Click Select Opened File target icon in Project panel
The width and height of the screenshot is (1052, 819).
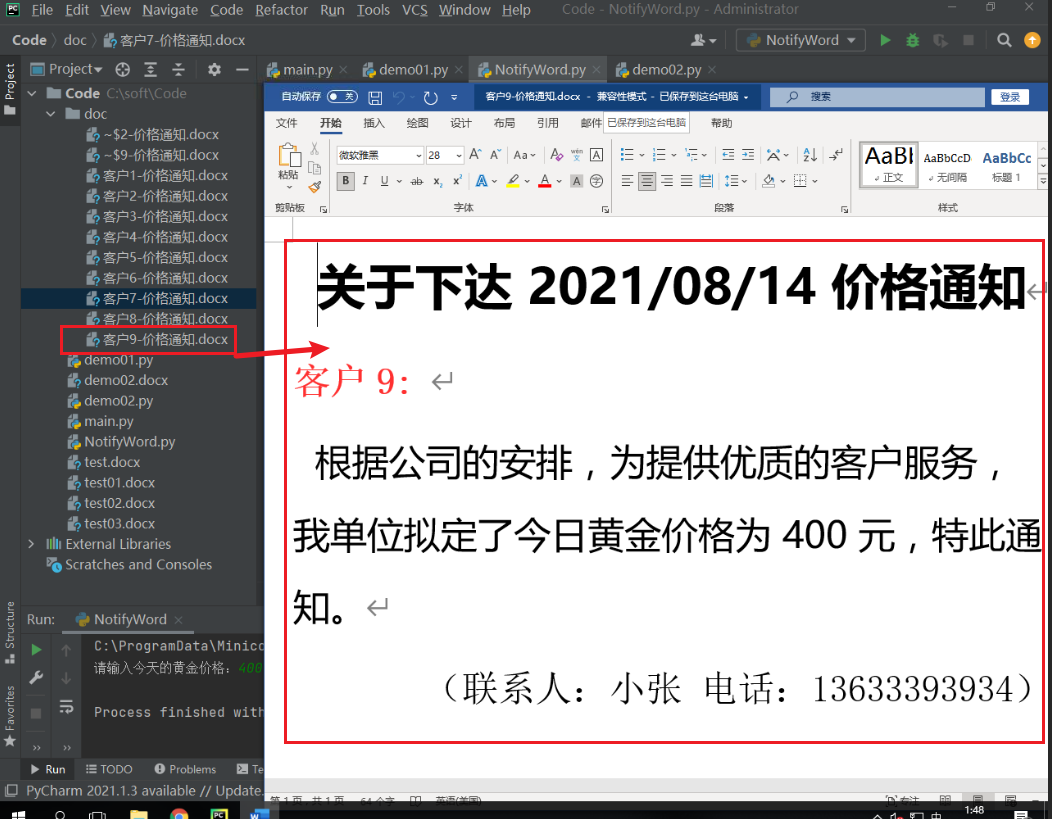click(122, 69)
